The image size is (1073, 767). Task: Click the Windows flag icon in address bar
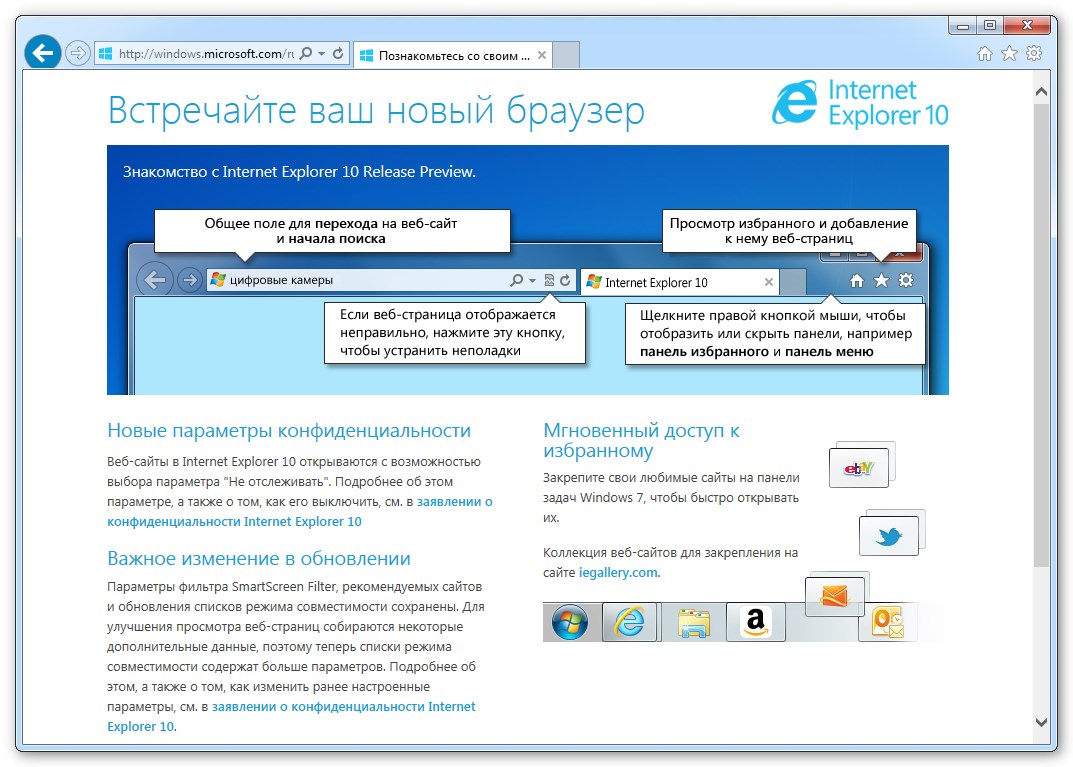coord(105,53)
